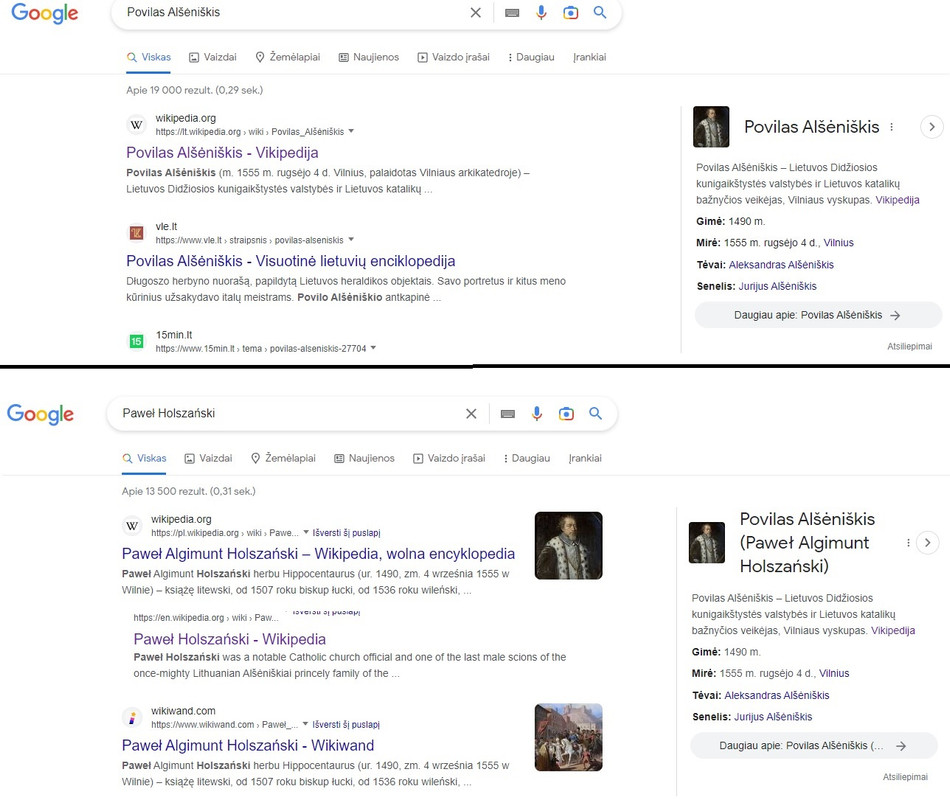The image size is (950, 800).
Task: Open Aleksandras Alšėniškis link in bottom panel
Action: coord(777,696)
